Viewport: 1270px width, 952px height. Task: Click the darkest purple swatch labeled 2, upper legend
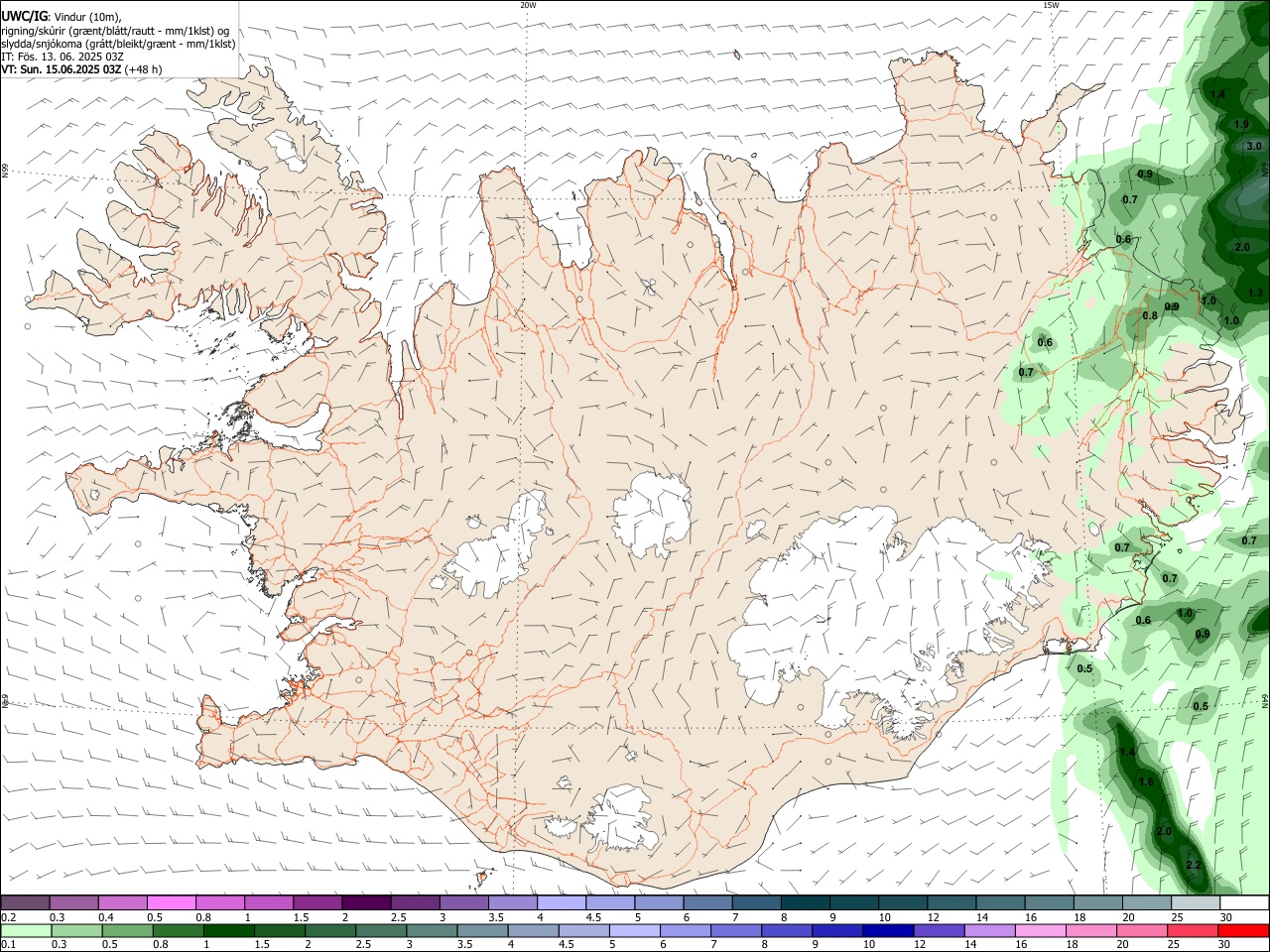click(x=366, y=902)
